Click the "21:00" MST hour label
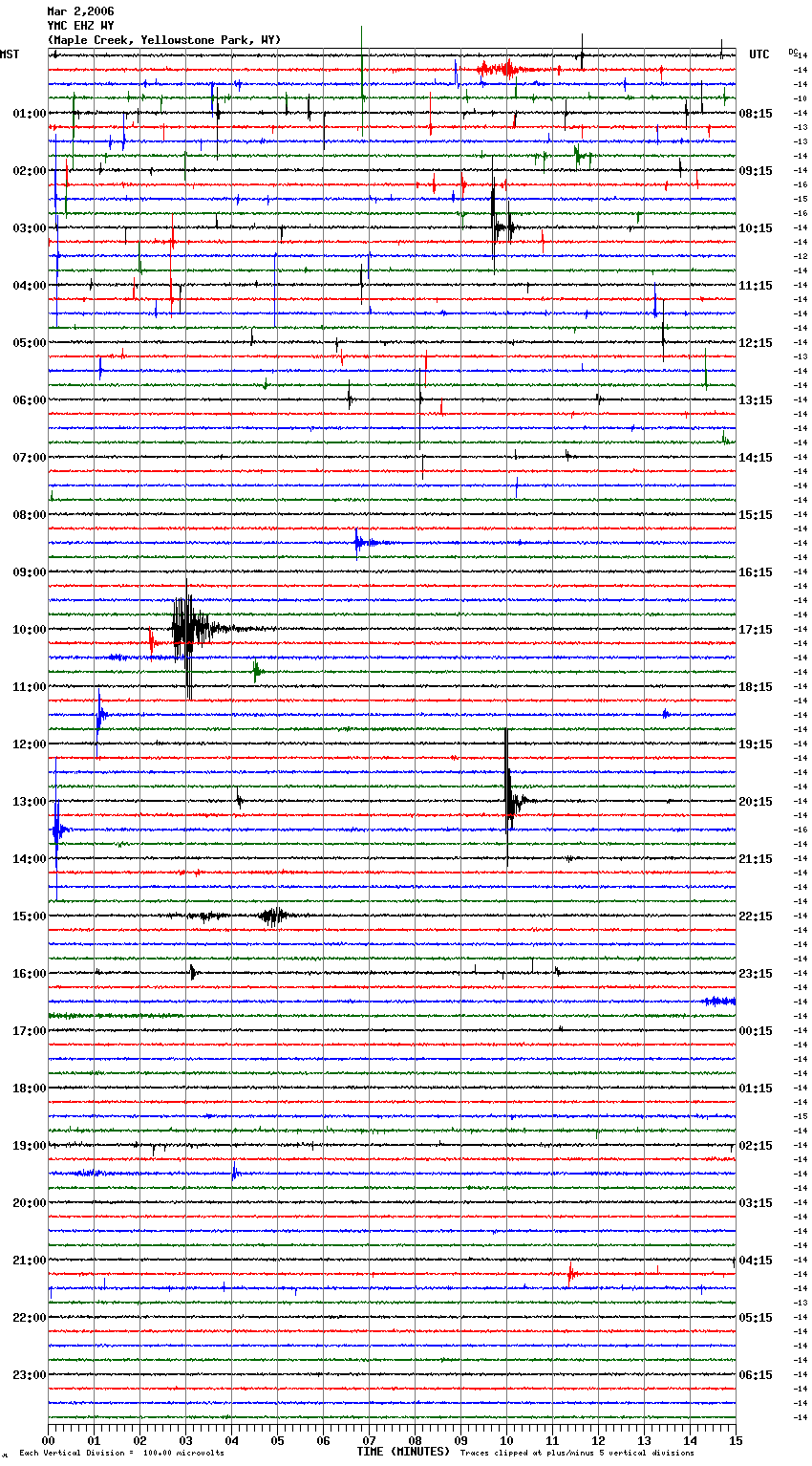Viewport: 812px width, 1466px height. [30, 1261]
